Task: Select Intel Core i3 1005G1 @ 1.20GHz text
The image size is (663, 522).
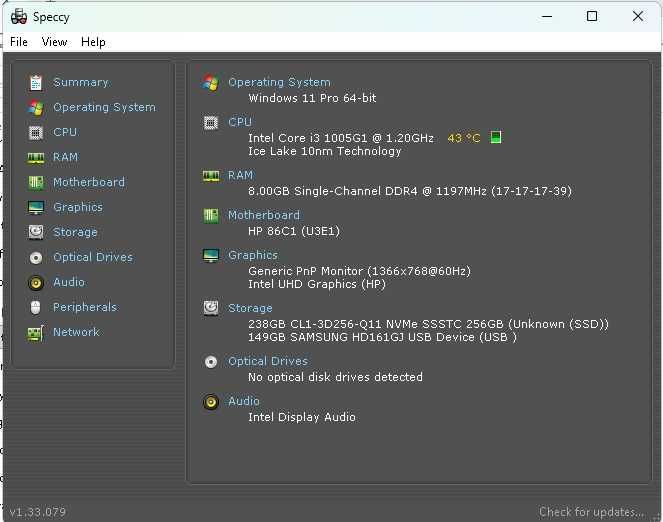Action: click(341, 138)
